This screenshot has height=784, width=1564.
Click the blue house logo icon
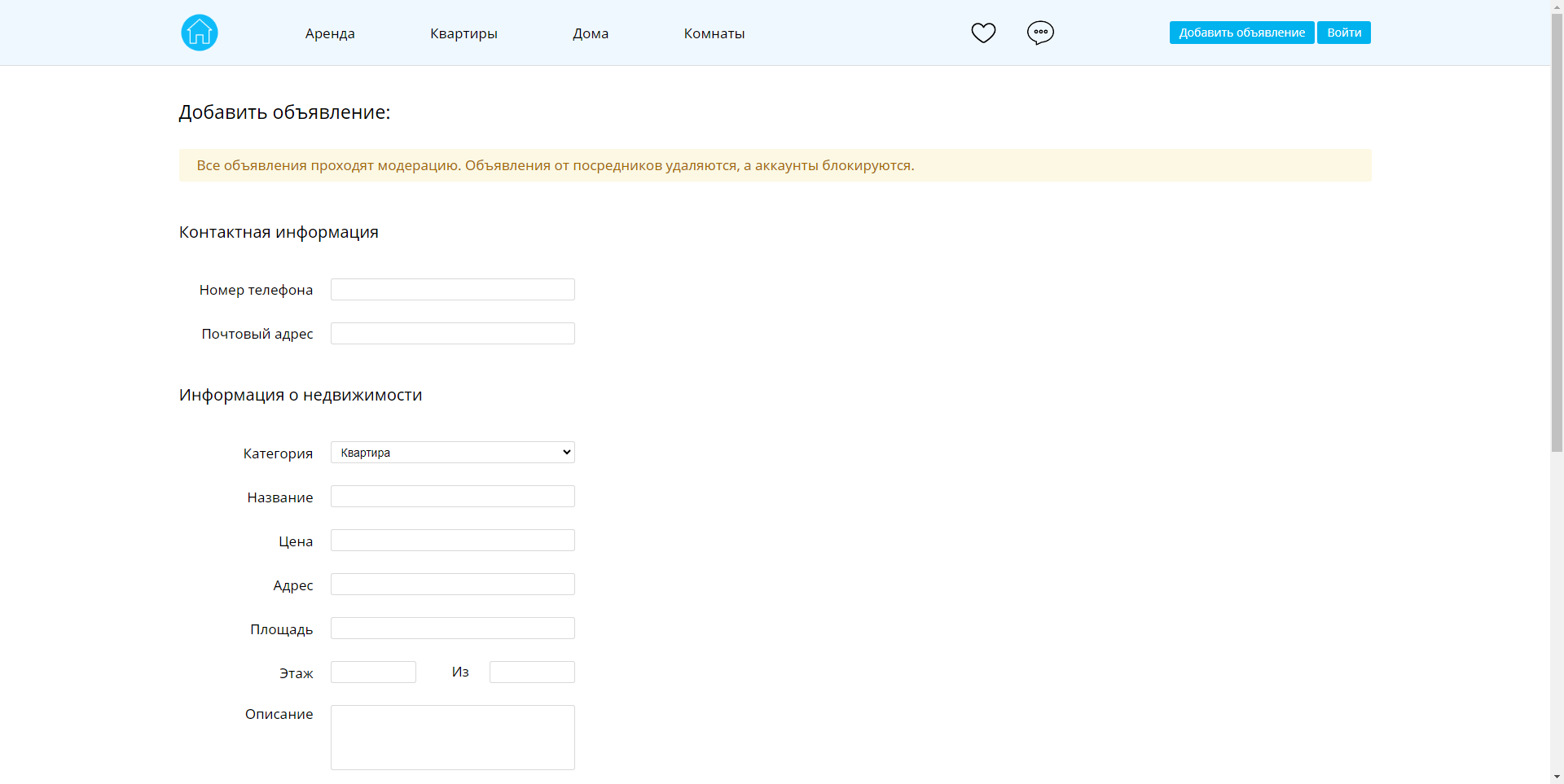point(200,33)
